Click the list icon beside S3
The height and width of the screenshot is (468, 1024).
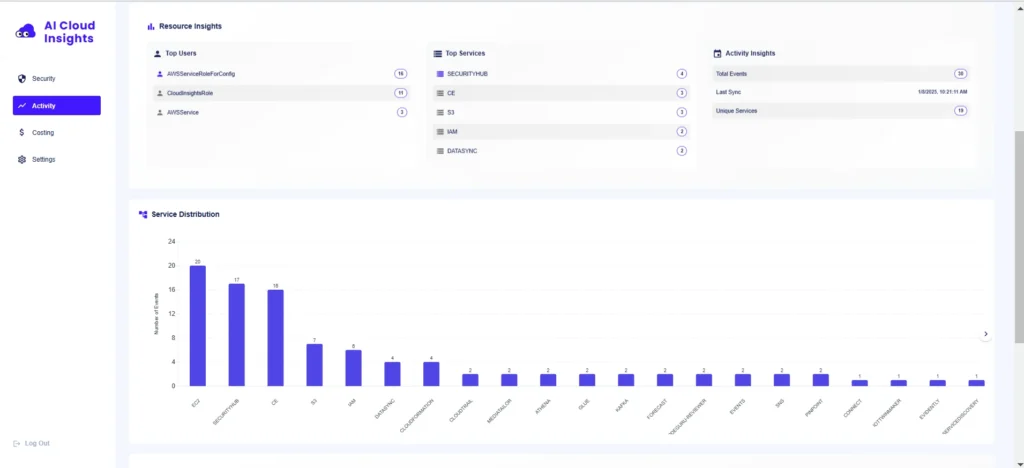(x=440, y=112)
